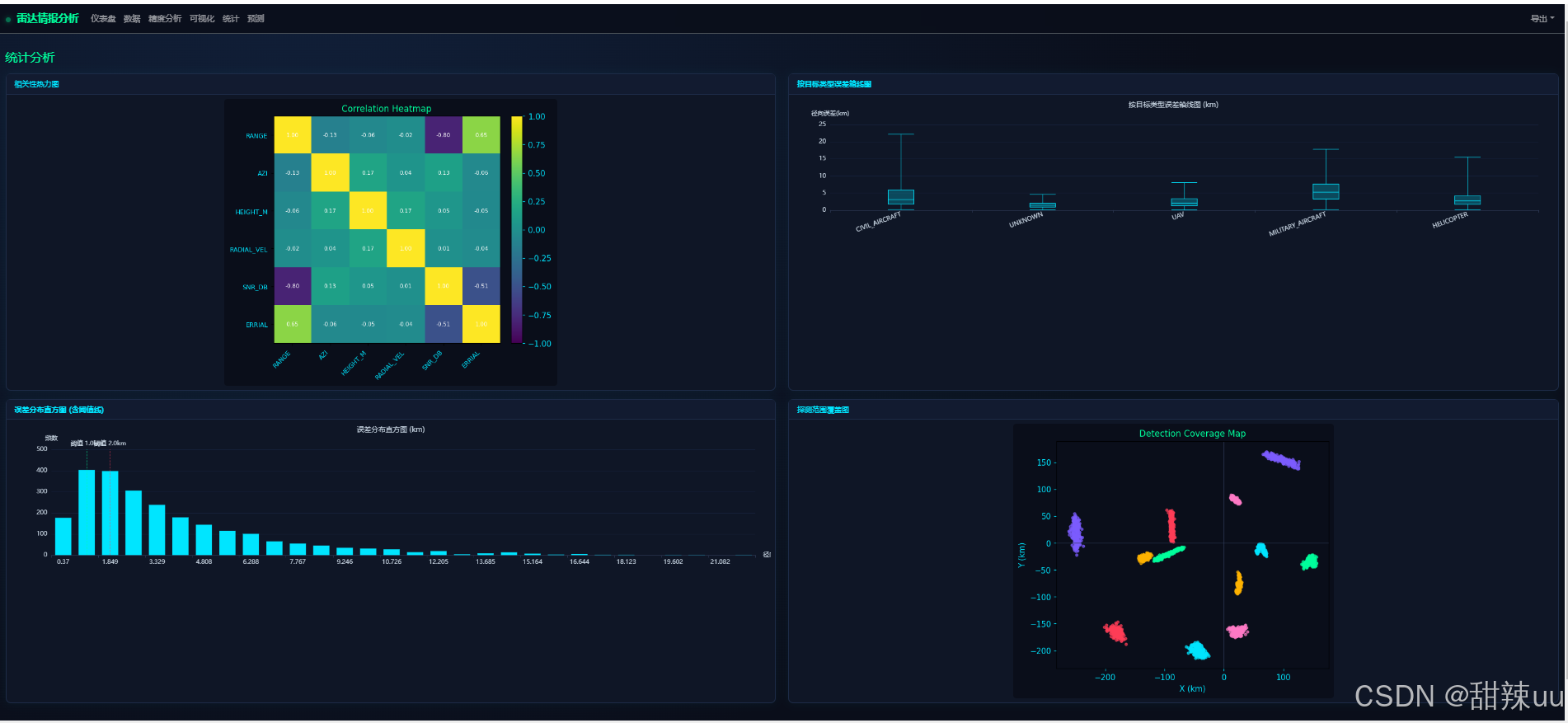Click the MILITARY_AIRCRAFT axis label
The width and height of the screenshot is (1568, 723).
tap(1297, 224)
